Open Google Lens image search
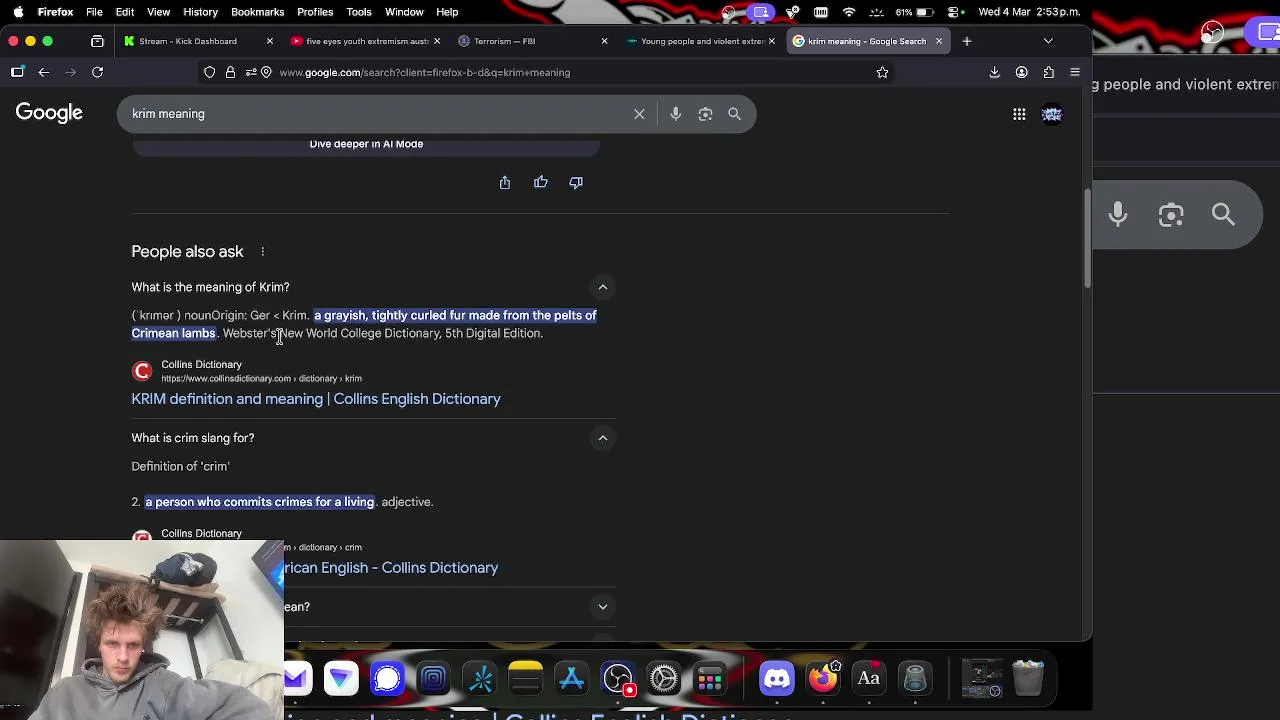The height and width of the screenshot is (720, 1280). click(705, 114)
